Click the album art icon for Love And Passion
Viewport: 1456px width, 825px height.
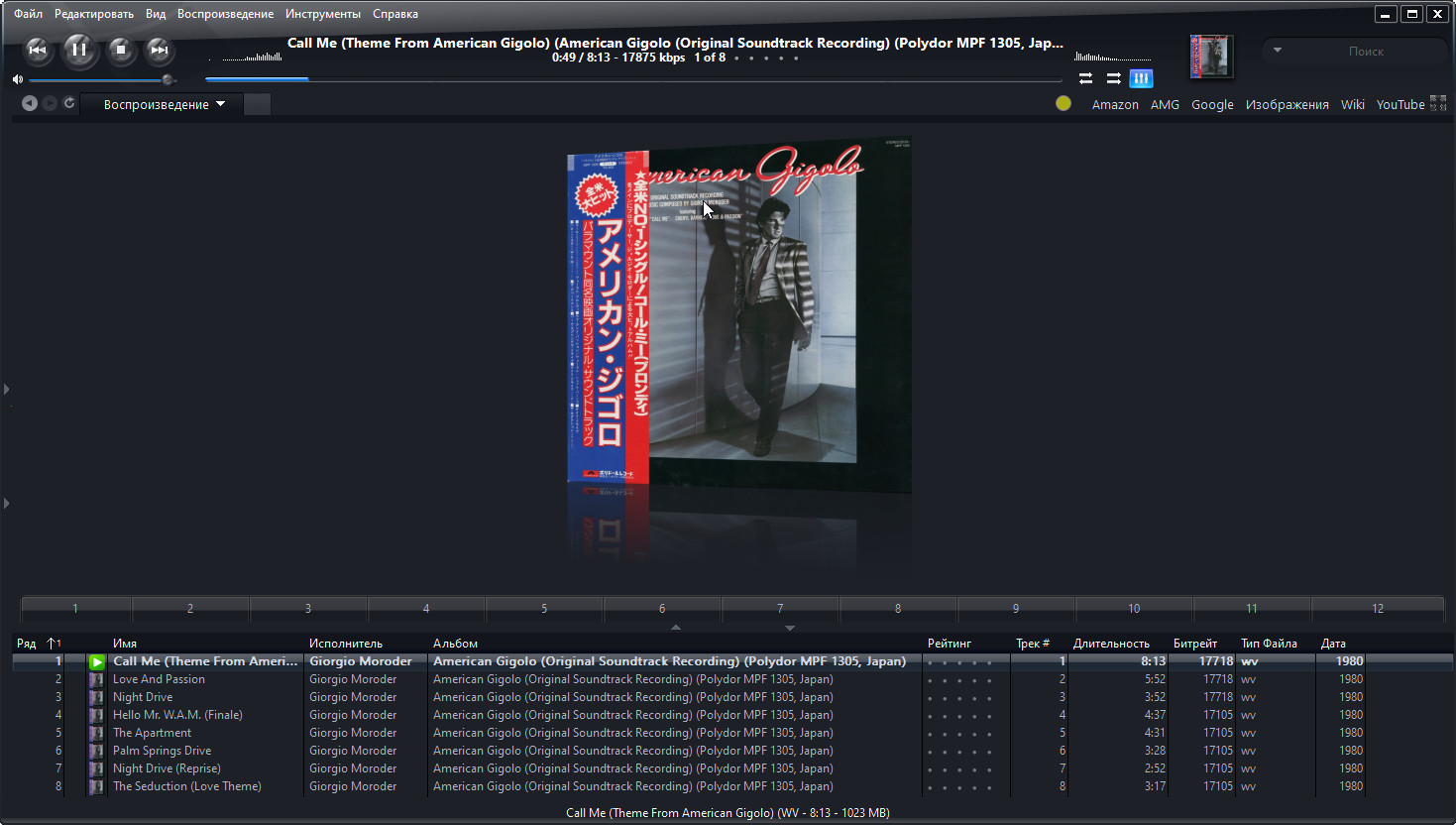click(x=96, y=679)
